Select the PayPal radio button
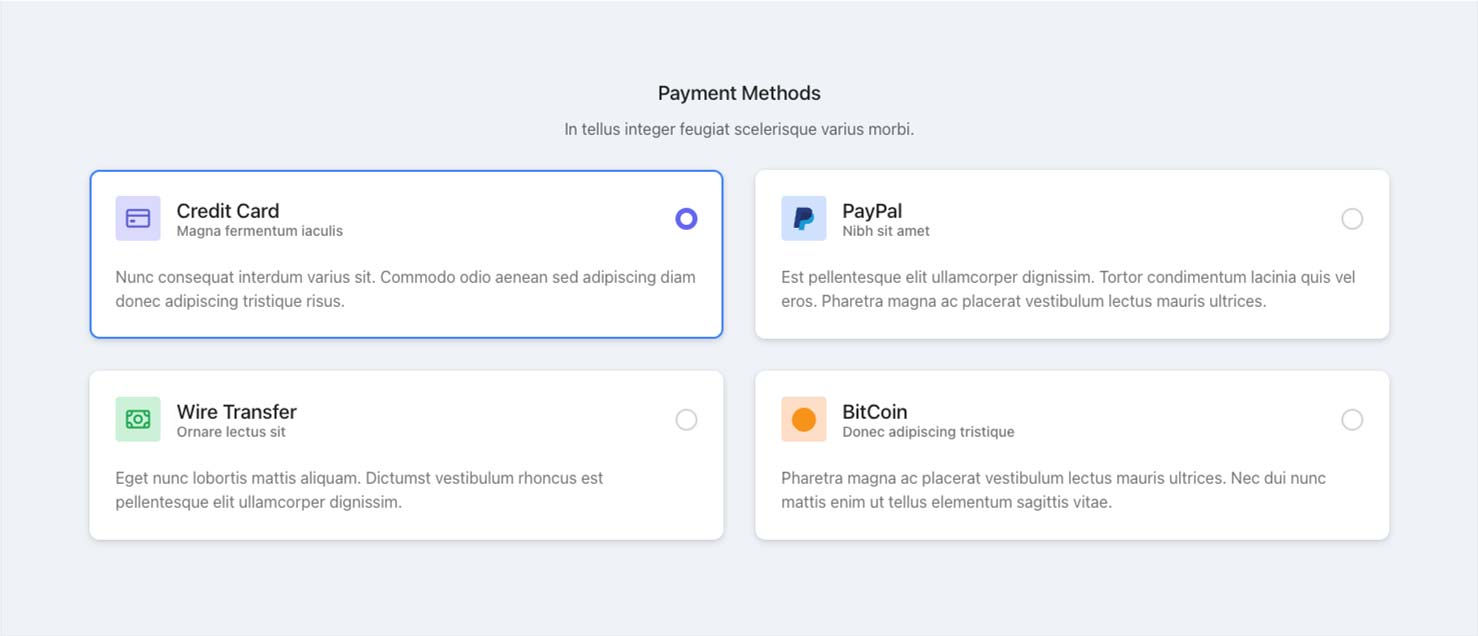Screen dimensions: 1478x636 pyautogui.click(x=1352, y=218)
